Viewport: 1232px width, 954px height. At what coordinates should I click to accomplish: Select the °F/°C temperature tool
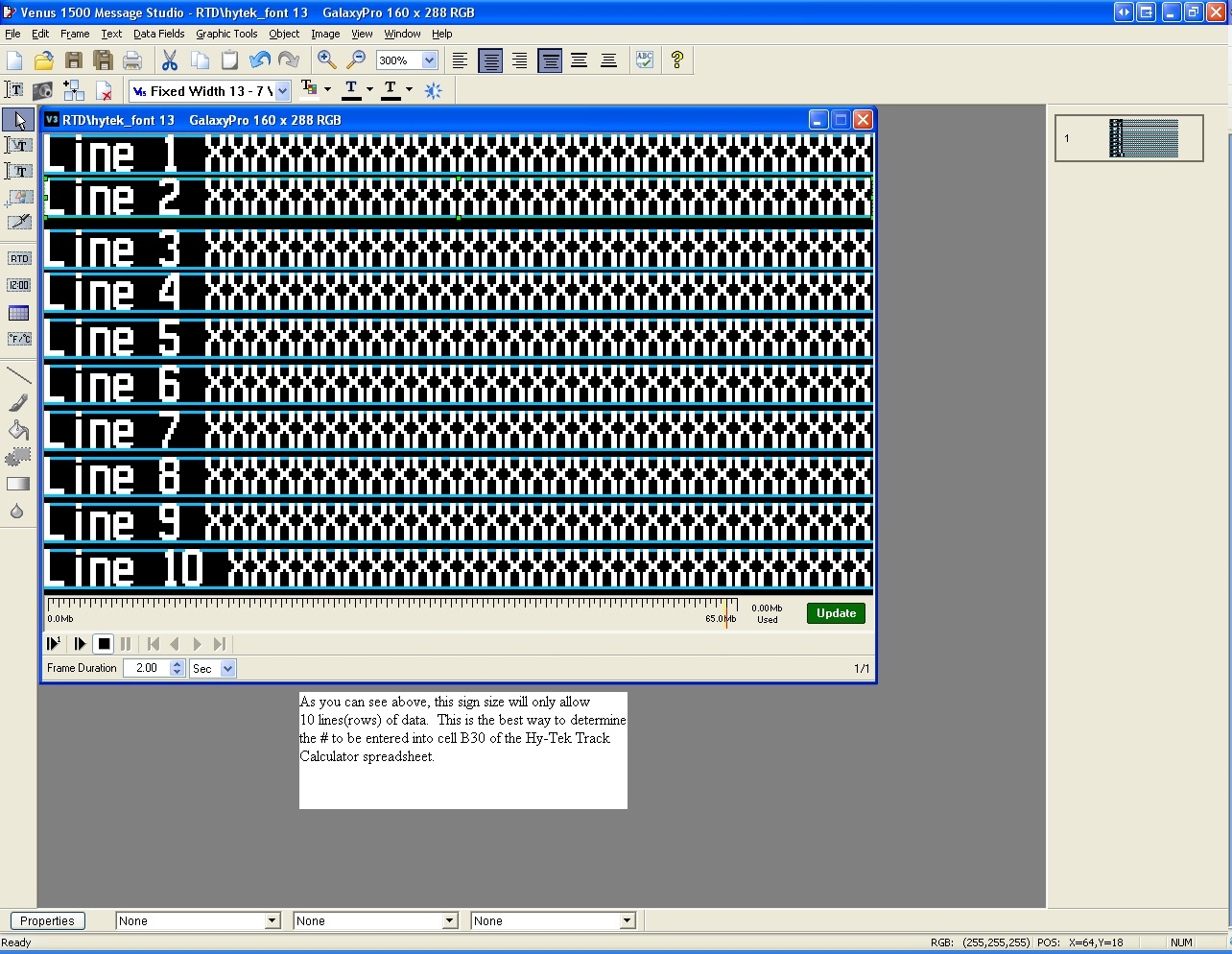[x=18, y=338]
